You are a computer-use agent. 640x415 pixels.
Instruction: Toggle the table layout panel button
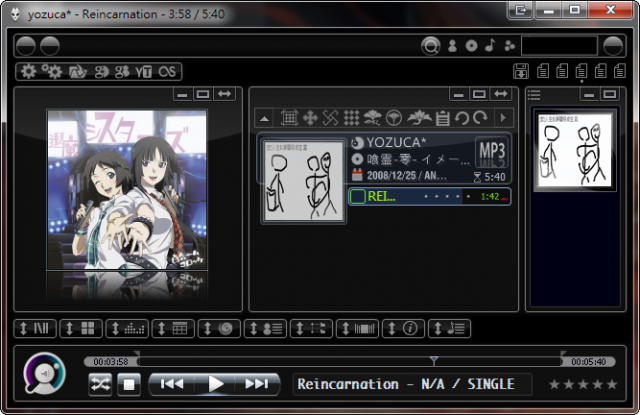[173, 328]
